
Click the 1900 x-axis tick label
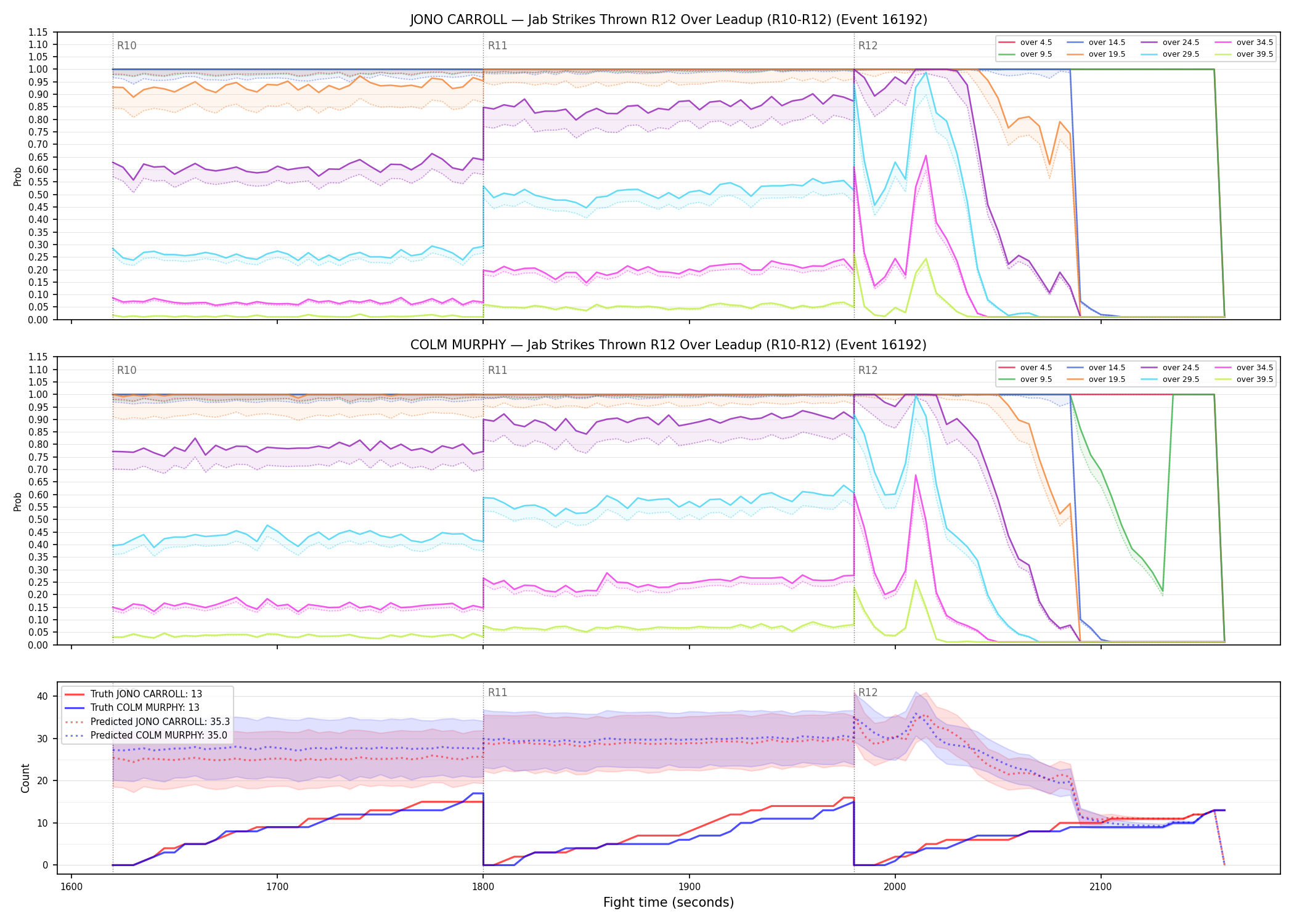pyautogui.click(x=689, y=887)
